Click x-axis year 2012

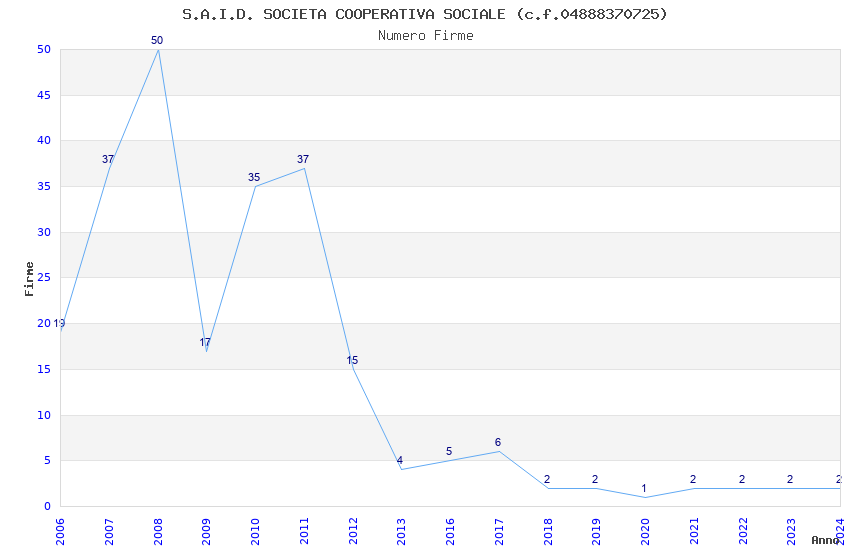(x=352, y=532)
